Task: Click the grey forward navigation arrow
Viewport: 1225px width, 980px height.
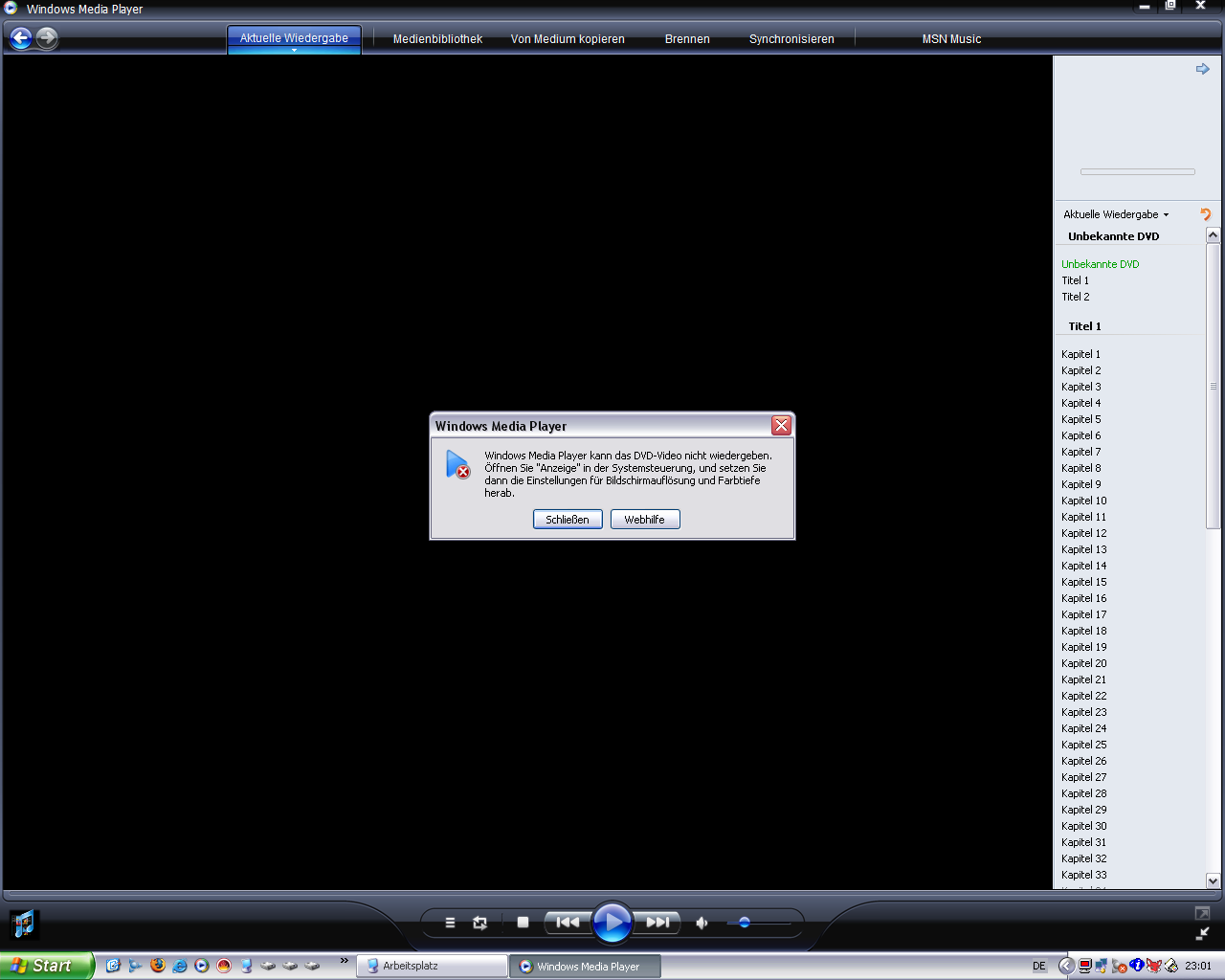Action: point(47,38)
